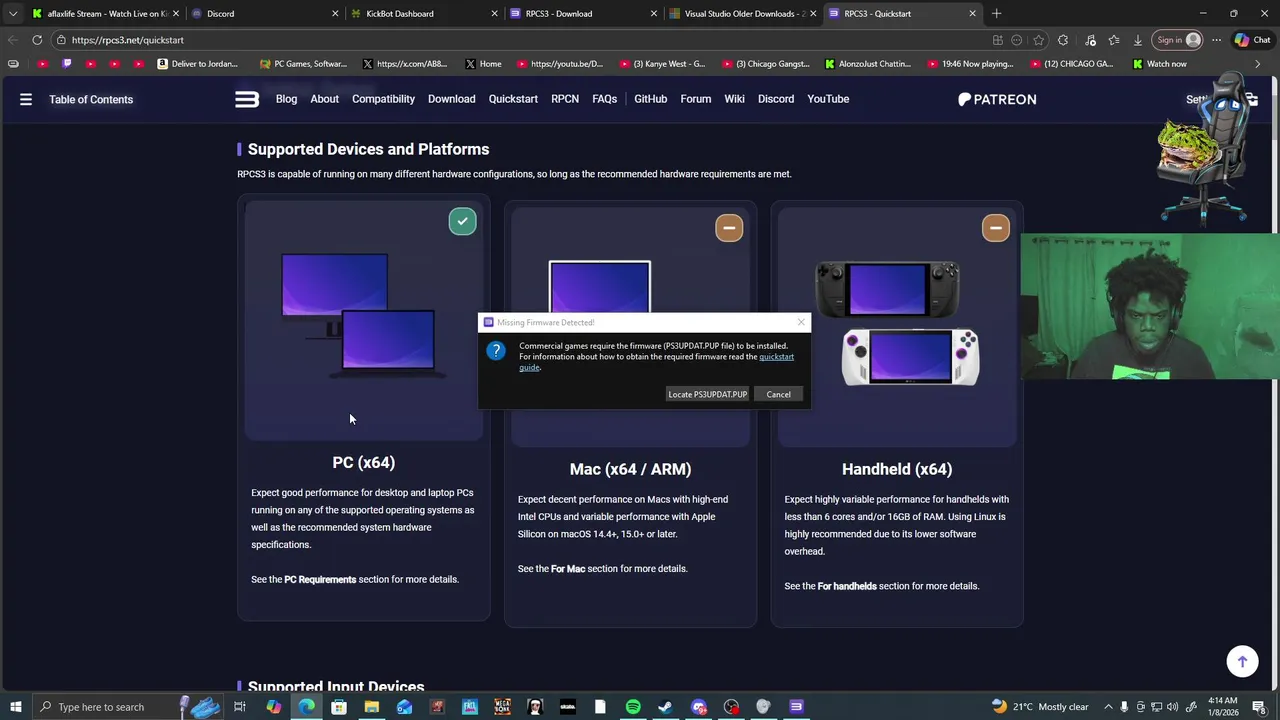Switch to the Discord browser tab
The image size is (1280, 720).
point(265,14)
